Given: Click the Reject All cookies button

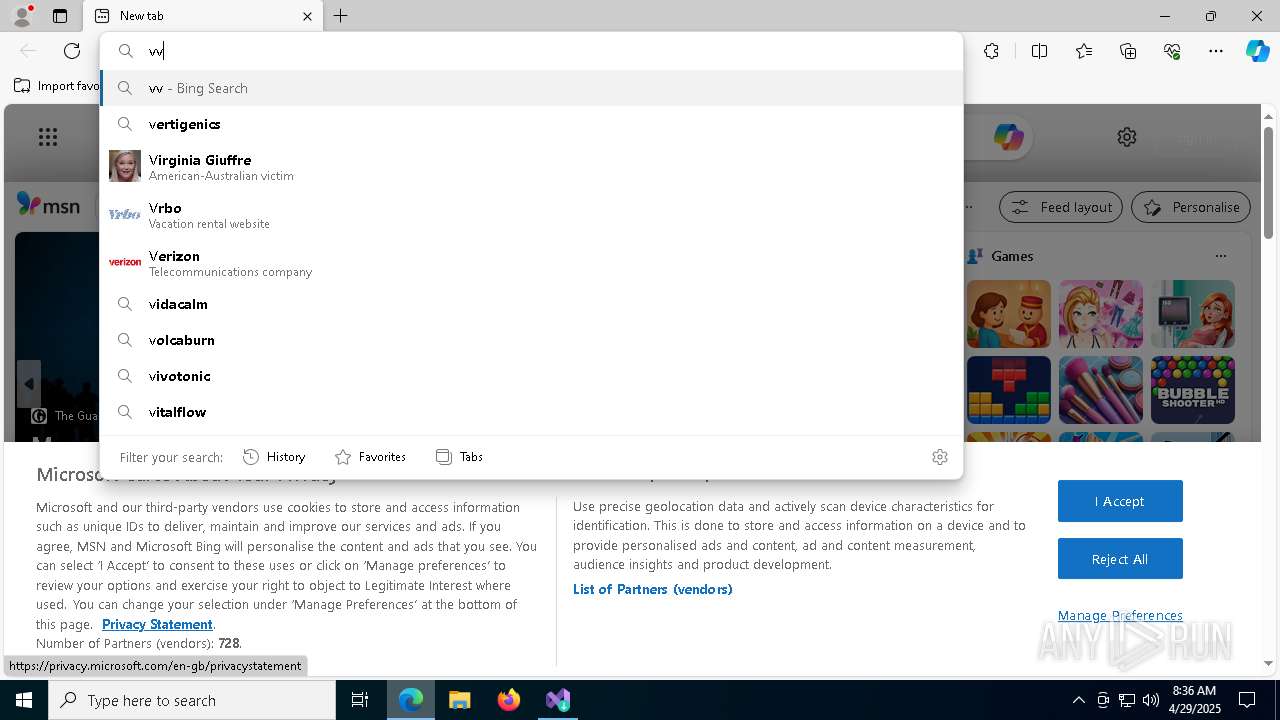Looking at the screenshot, I should (x=1120, y=559).
